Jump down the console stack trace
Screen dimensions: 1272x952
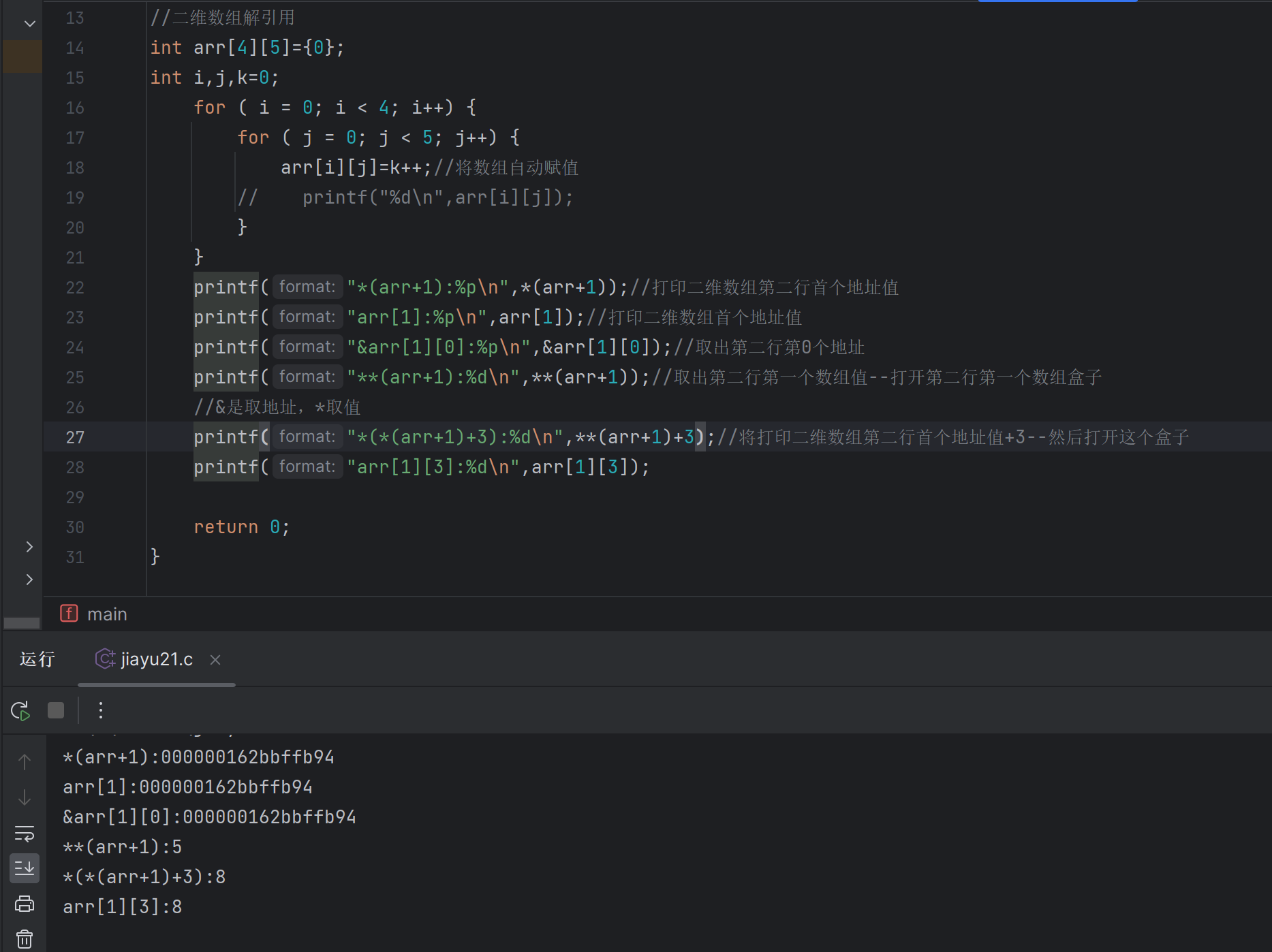[25, 797]
